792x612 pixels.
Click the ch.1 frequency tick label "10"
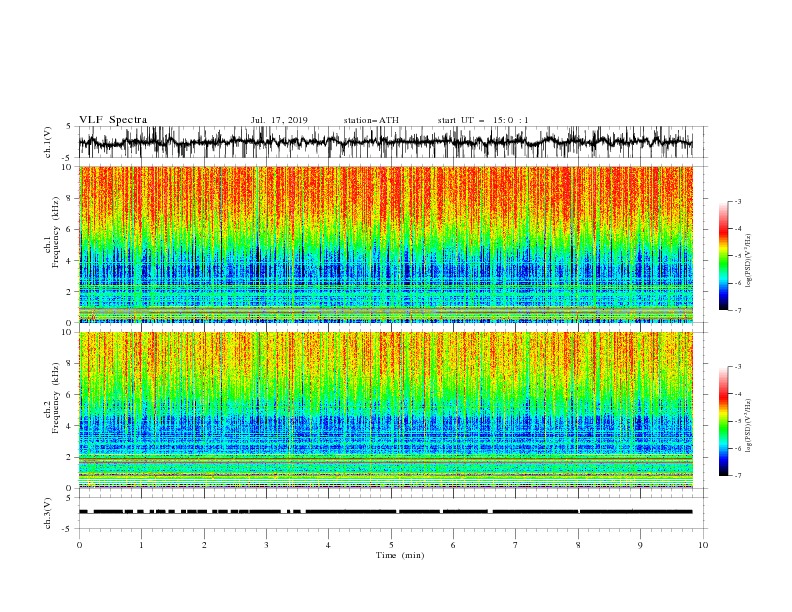click(x=67, y=167)
